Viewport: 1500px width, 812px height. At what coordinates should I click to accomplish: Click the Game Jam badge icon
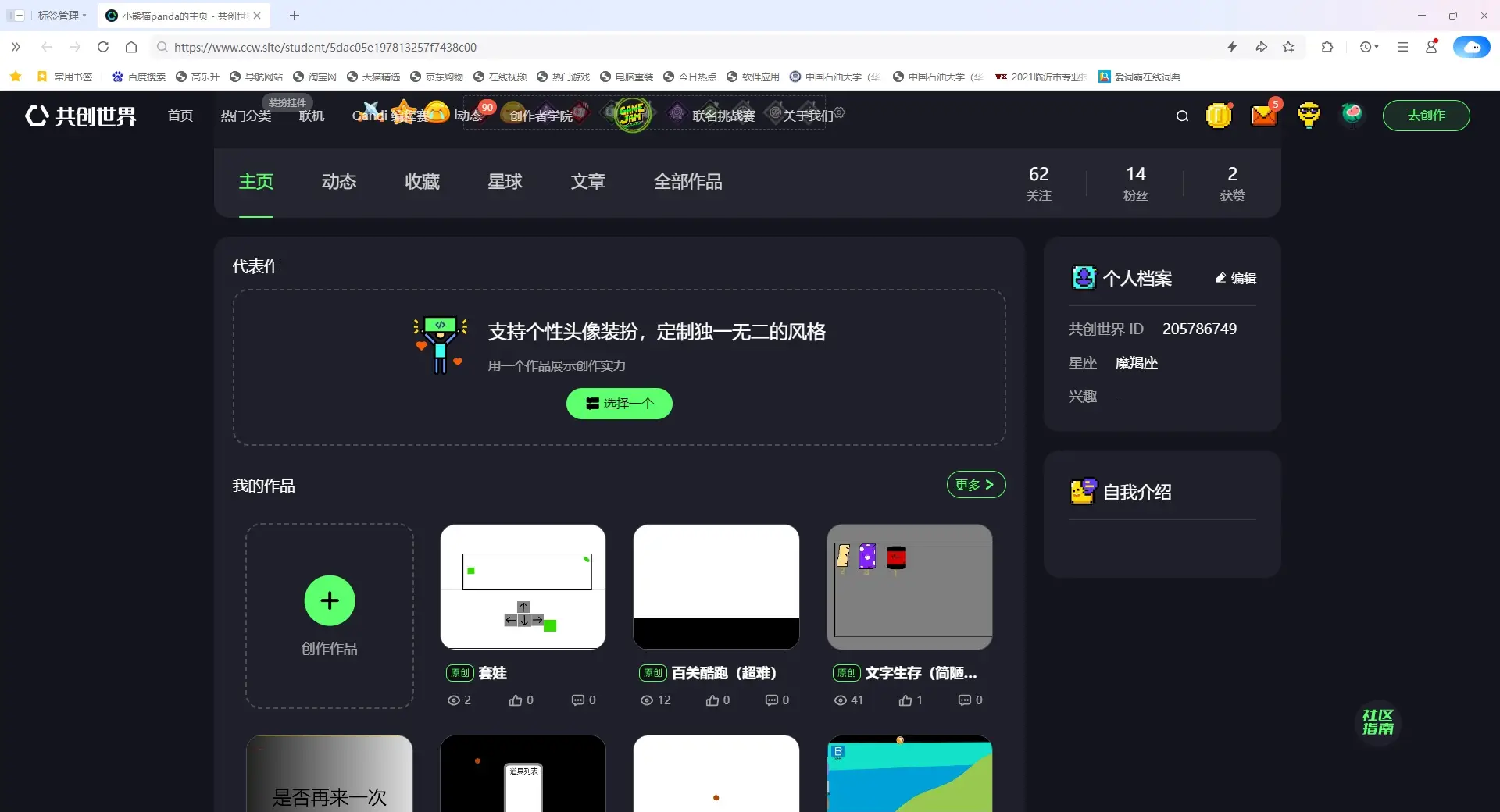(633, 115)
